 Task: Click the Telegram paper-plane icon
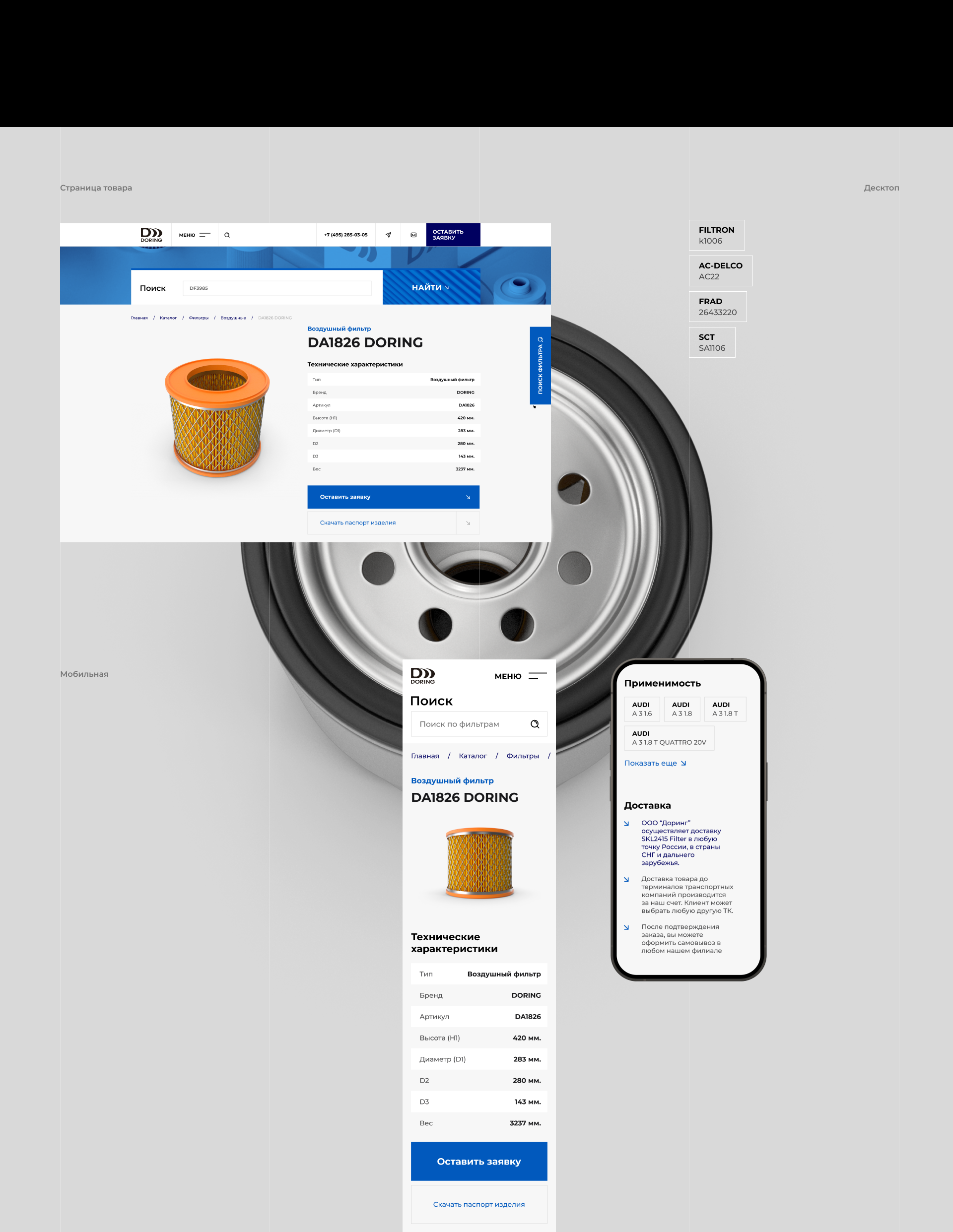pos(388,235)
